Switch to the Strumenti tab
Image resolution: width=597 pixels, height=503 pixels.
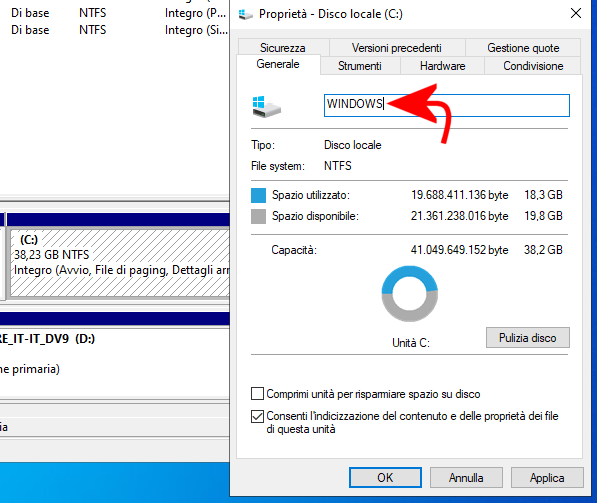[x=360, y=66]
